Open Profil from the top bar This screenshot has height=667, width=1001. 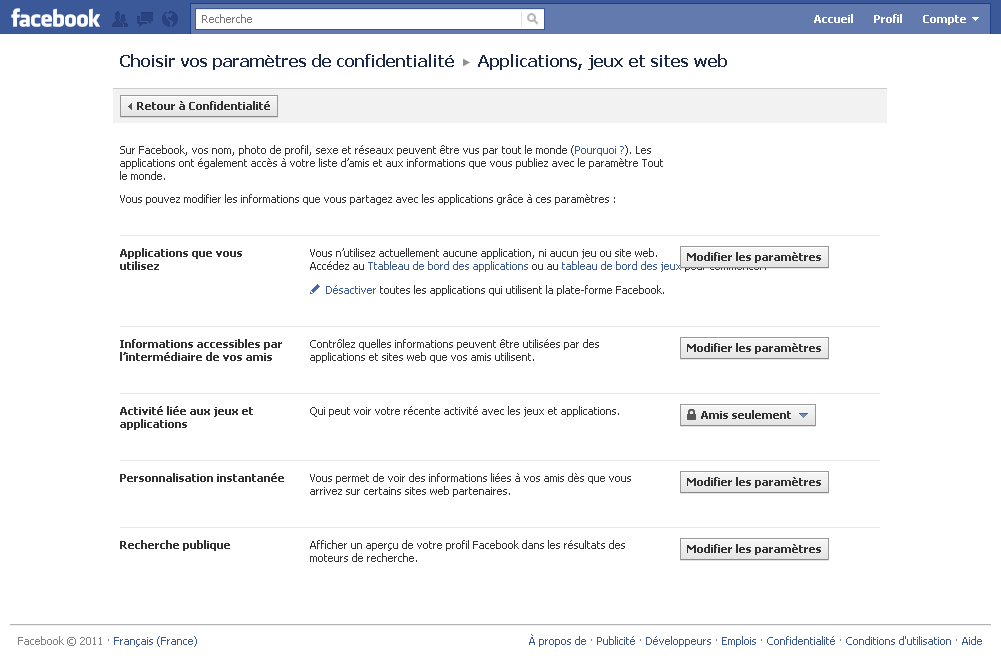(887, 19)
